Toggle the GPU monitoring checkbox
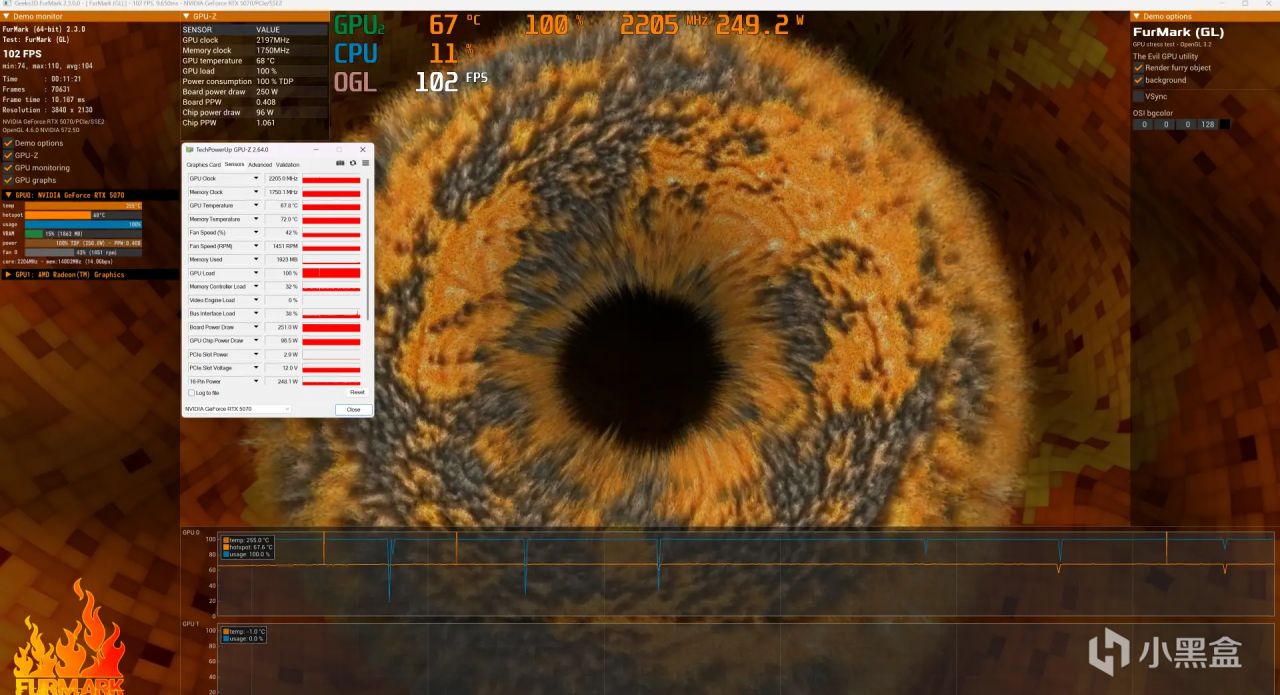1280x695 pixels. [8, 168]
